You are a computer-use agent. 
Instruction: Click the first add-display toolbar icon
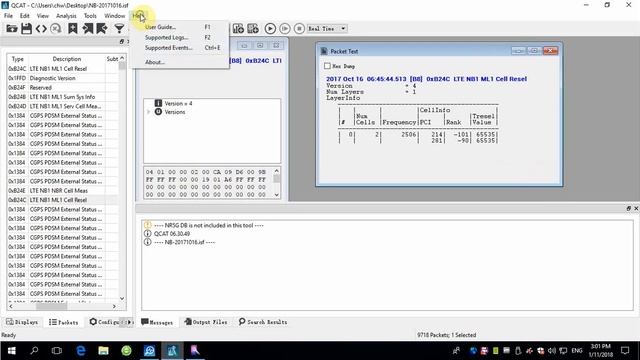[x=238, y=29]
